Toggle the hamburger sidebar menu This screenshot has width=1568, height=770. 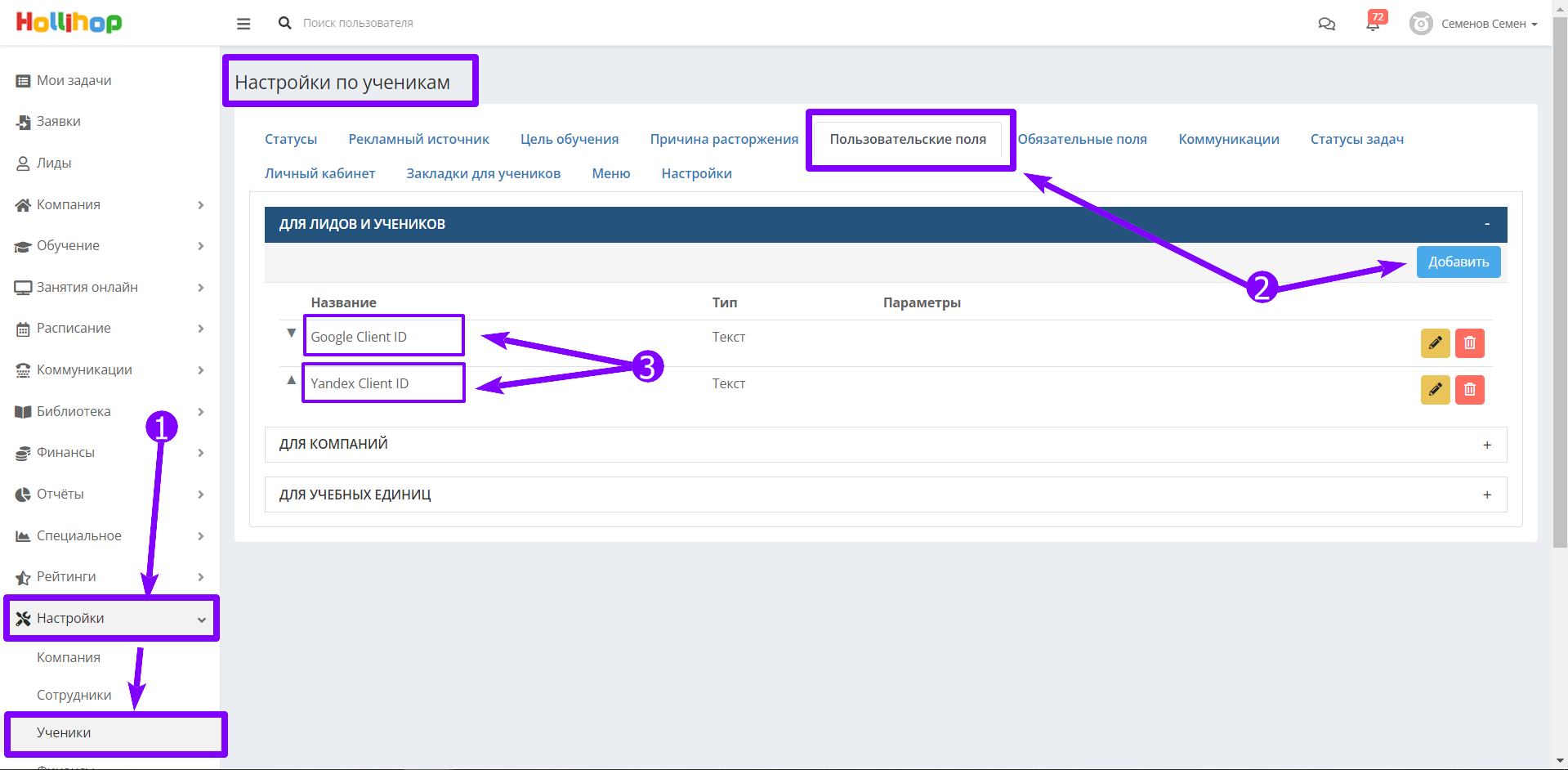coord(243,24)
